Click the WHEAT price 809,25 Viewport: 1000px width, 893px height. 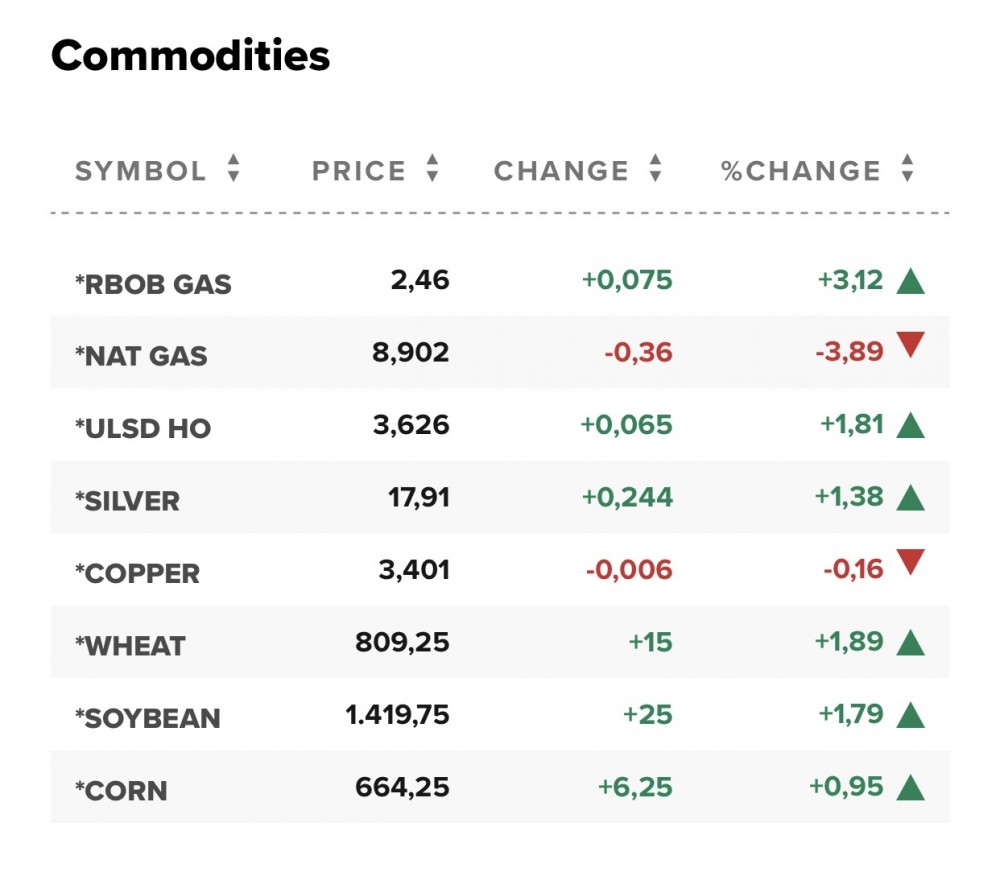tap(402, 642)
